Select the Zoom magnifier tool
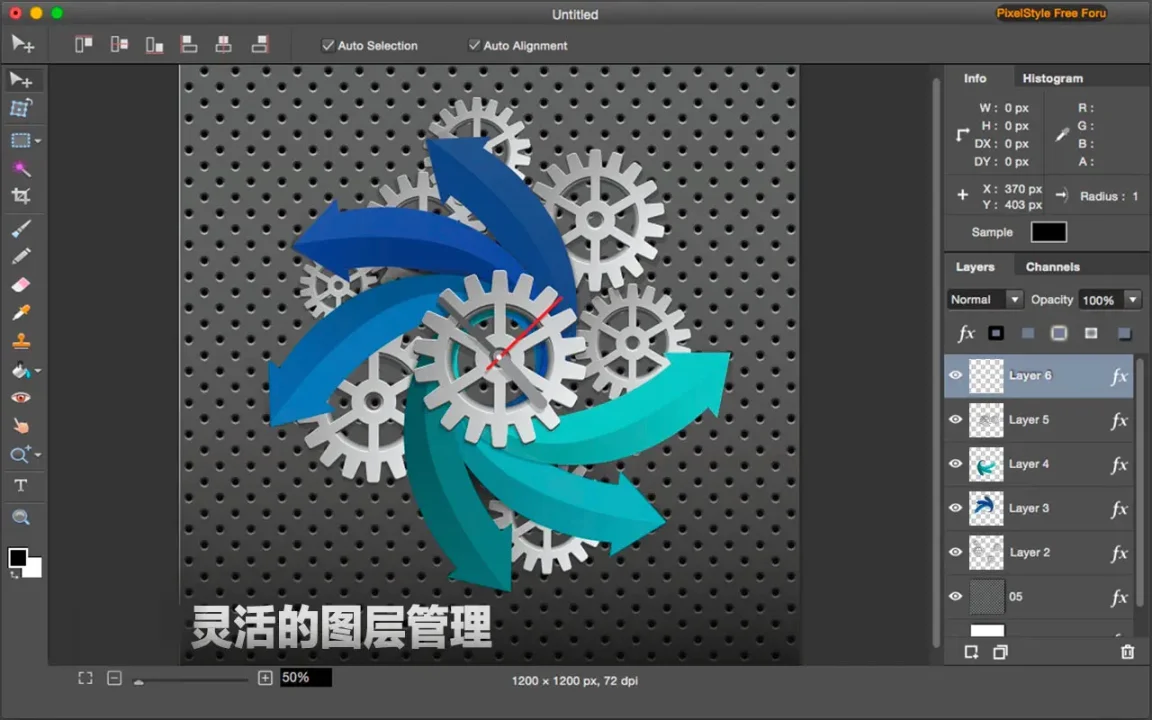This screenshot has width=1152, height=720. [21, 517]
